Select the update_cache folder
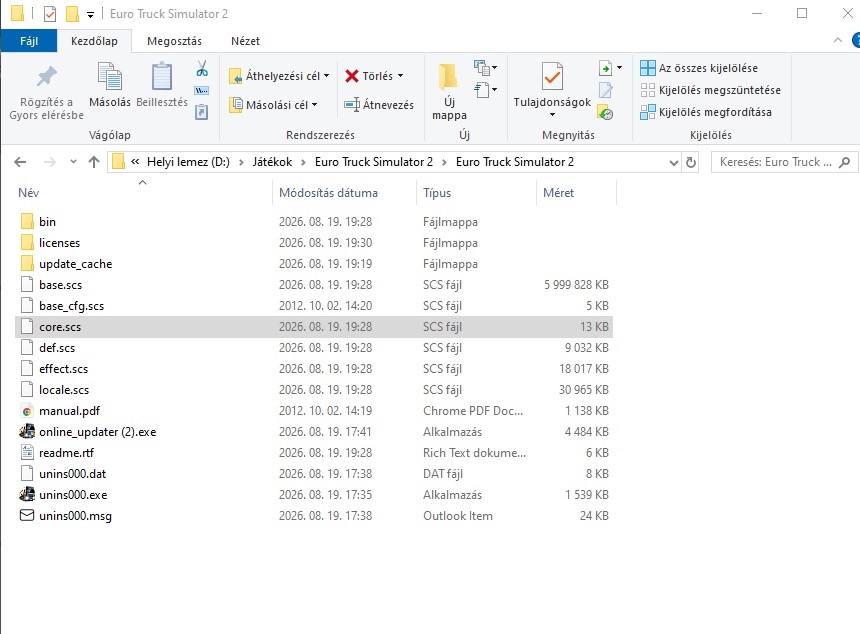The image size is (860, 634). click(314, 264)
